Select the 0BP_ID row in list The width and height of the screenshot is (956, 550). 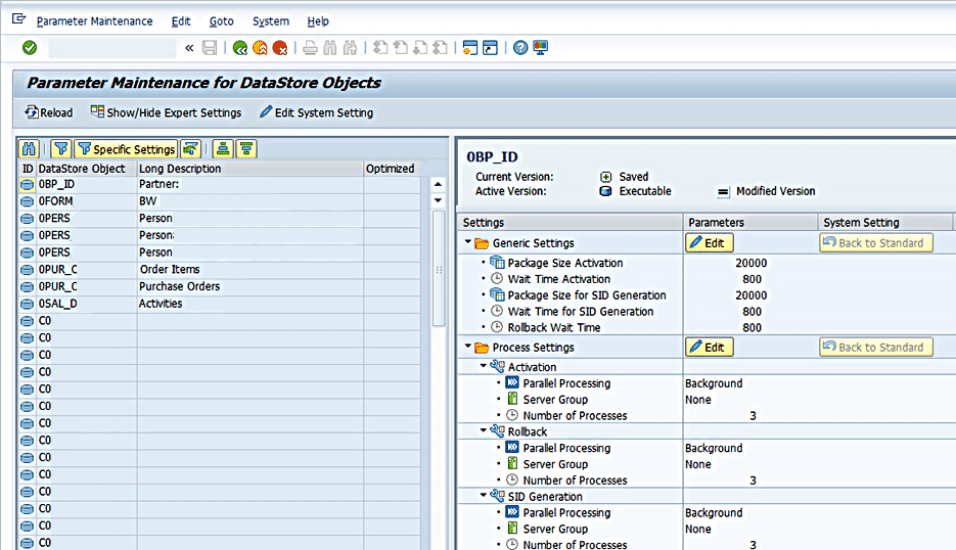coord(219,184)
